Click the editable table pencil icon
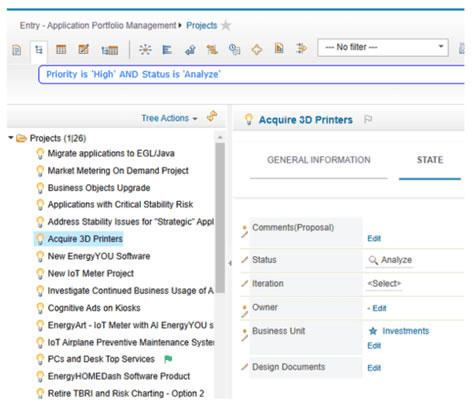Image resolution: width=475 pixels, height=418 pixels. tap(83, 49)
